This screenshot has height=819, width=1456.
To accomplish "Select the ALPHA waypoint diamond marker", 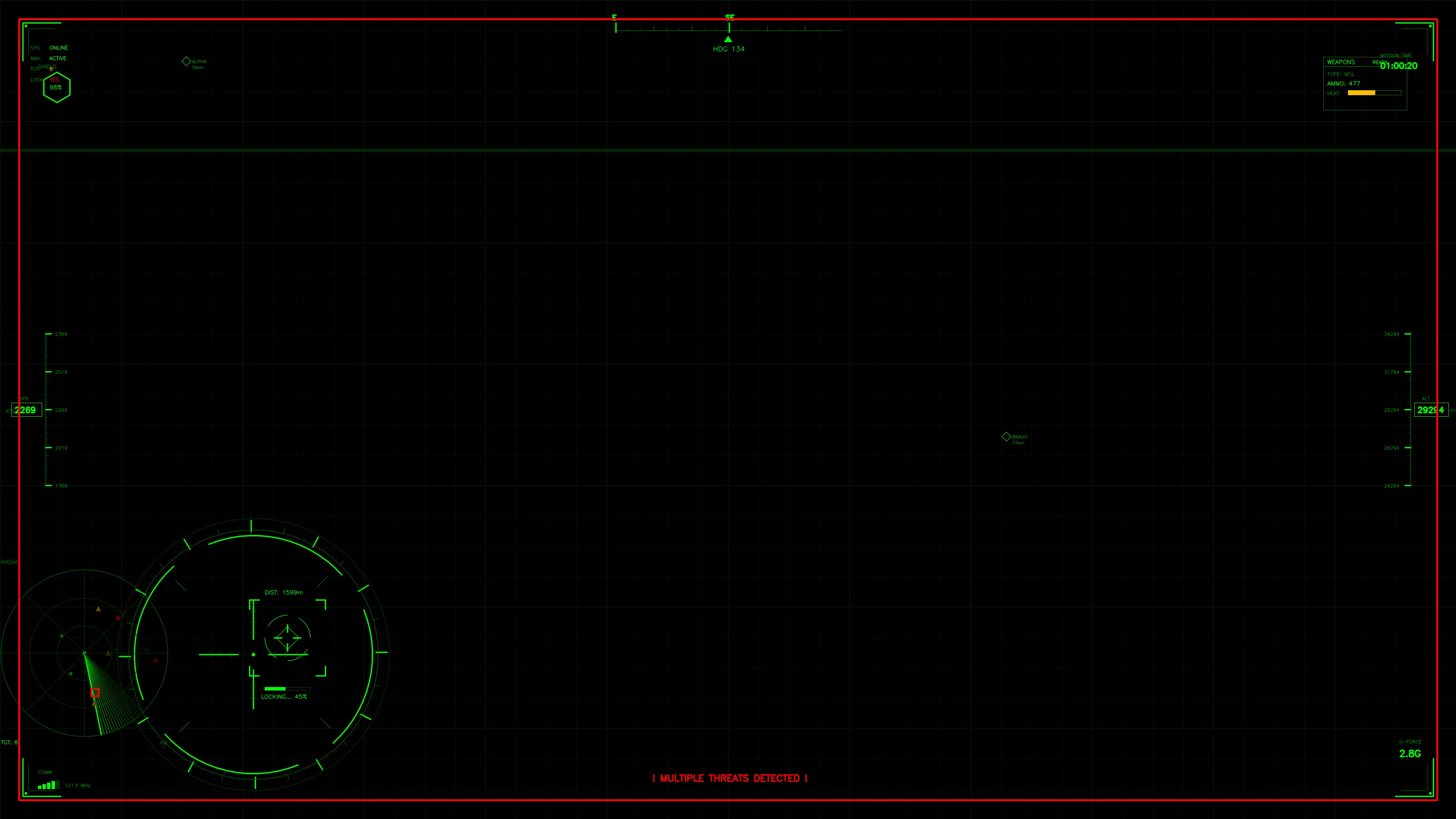I will click(187, 61).
